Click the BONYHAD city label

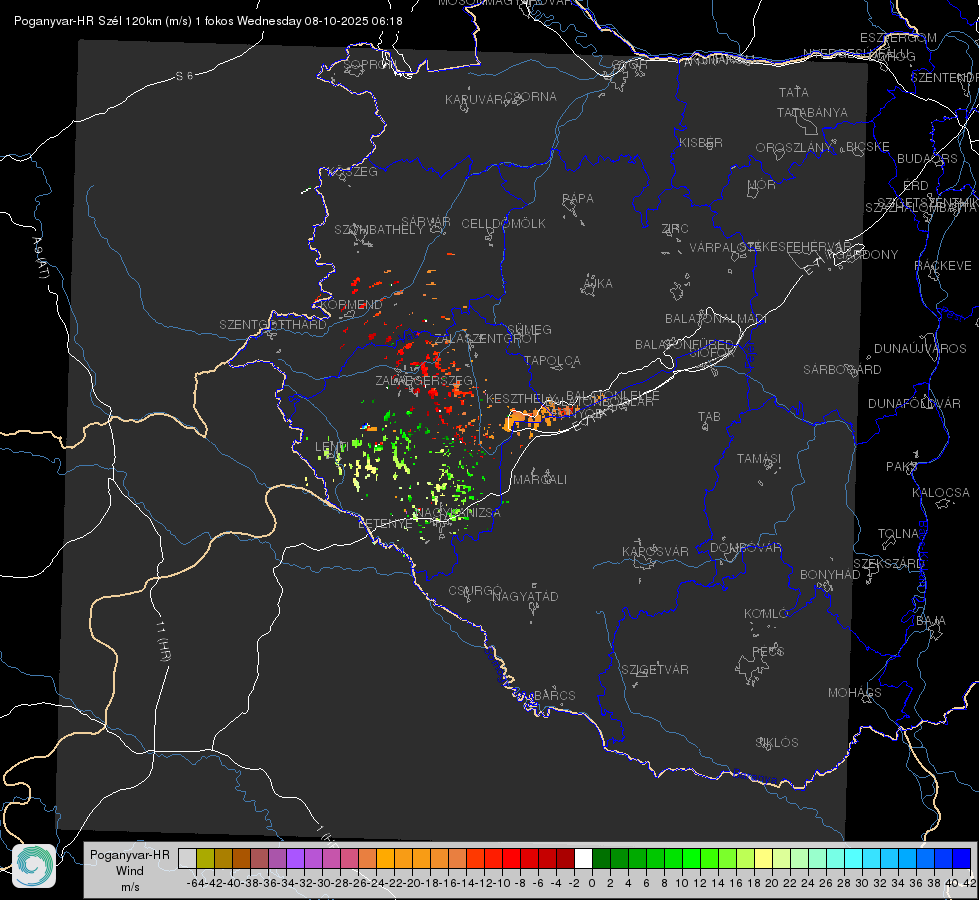coord(830,575)
